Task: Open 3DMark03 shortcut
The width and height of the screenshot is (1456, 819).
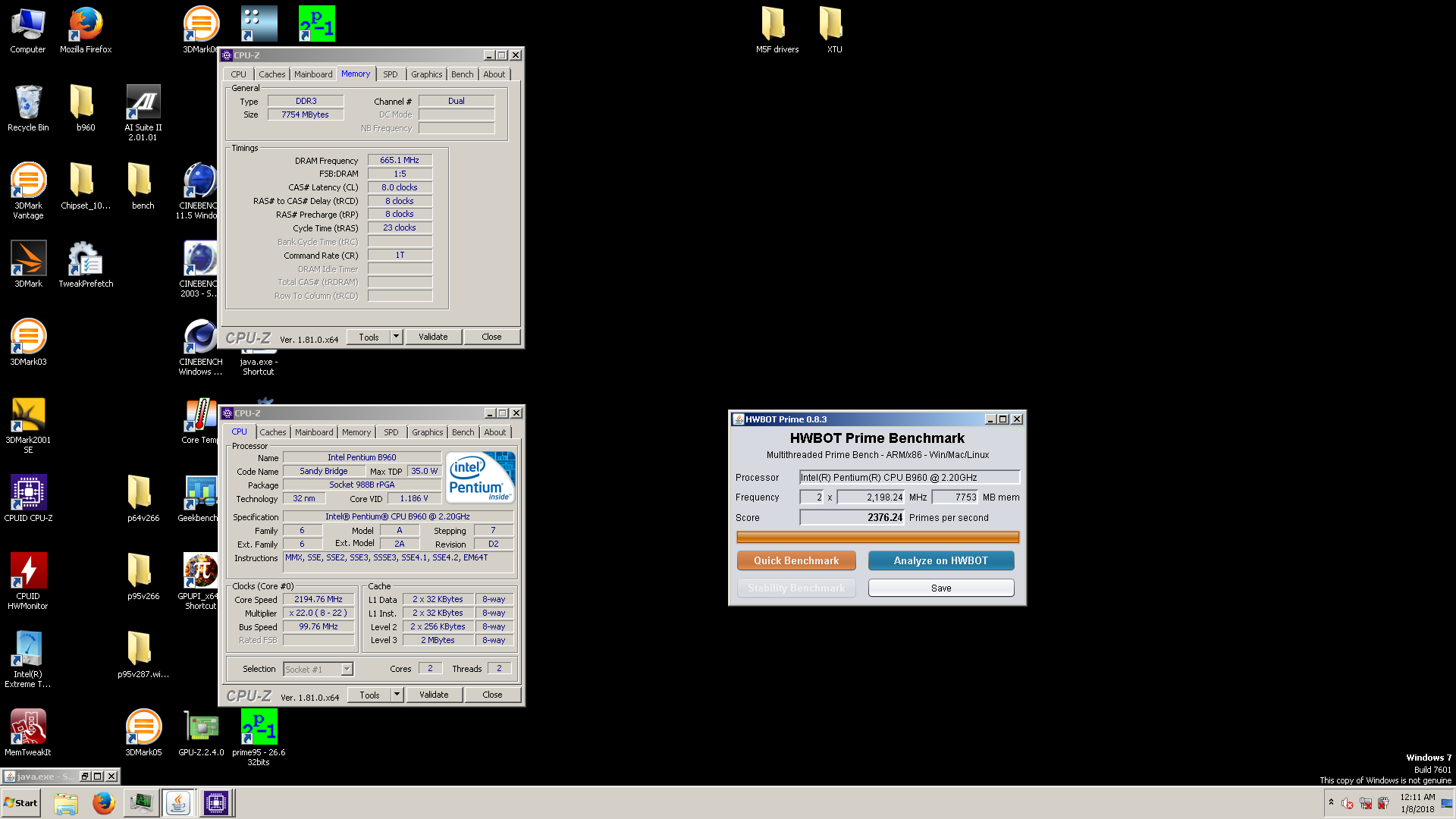Action: point(28,343)
